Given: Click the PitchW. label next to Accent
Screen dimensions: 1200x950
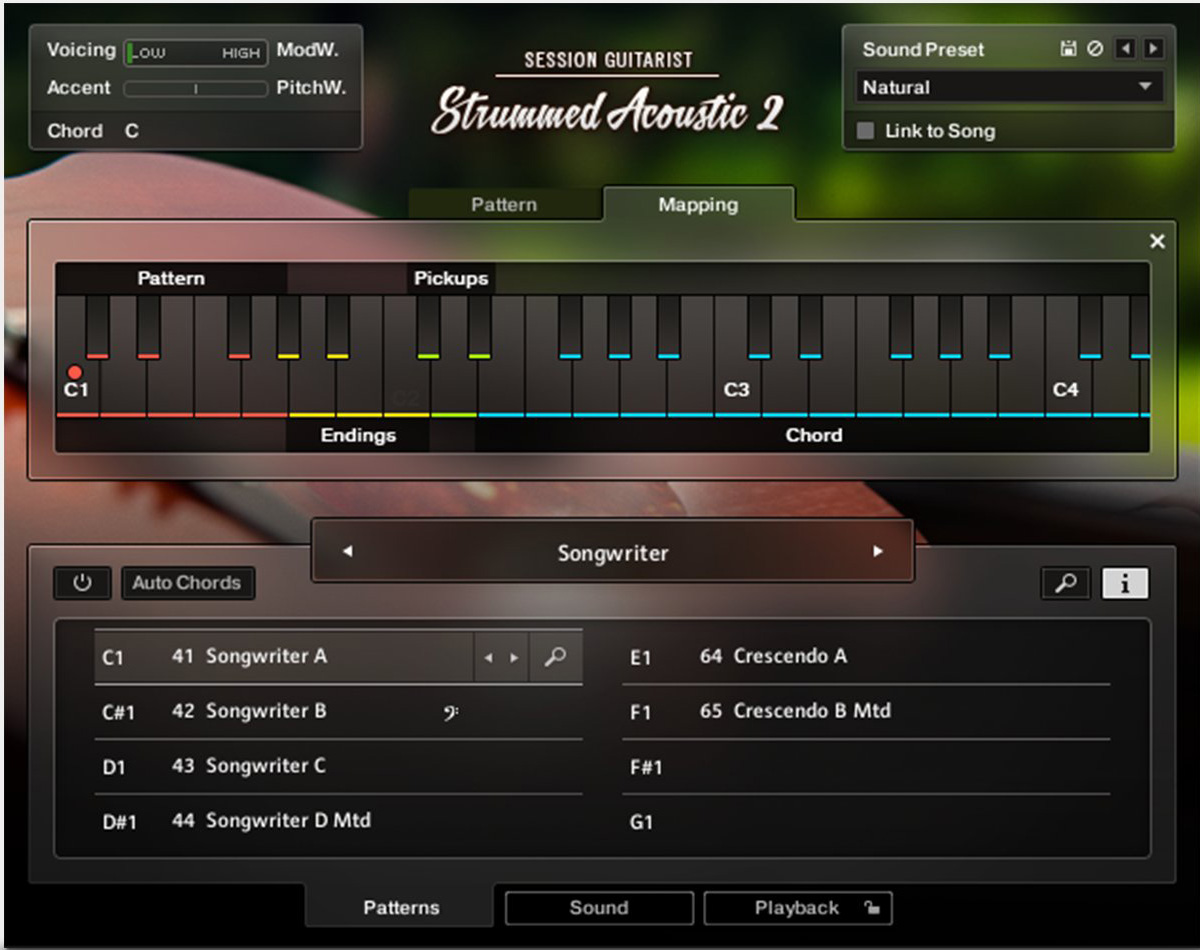Looking at the screenshot, I should 311,88.
